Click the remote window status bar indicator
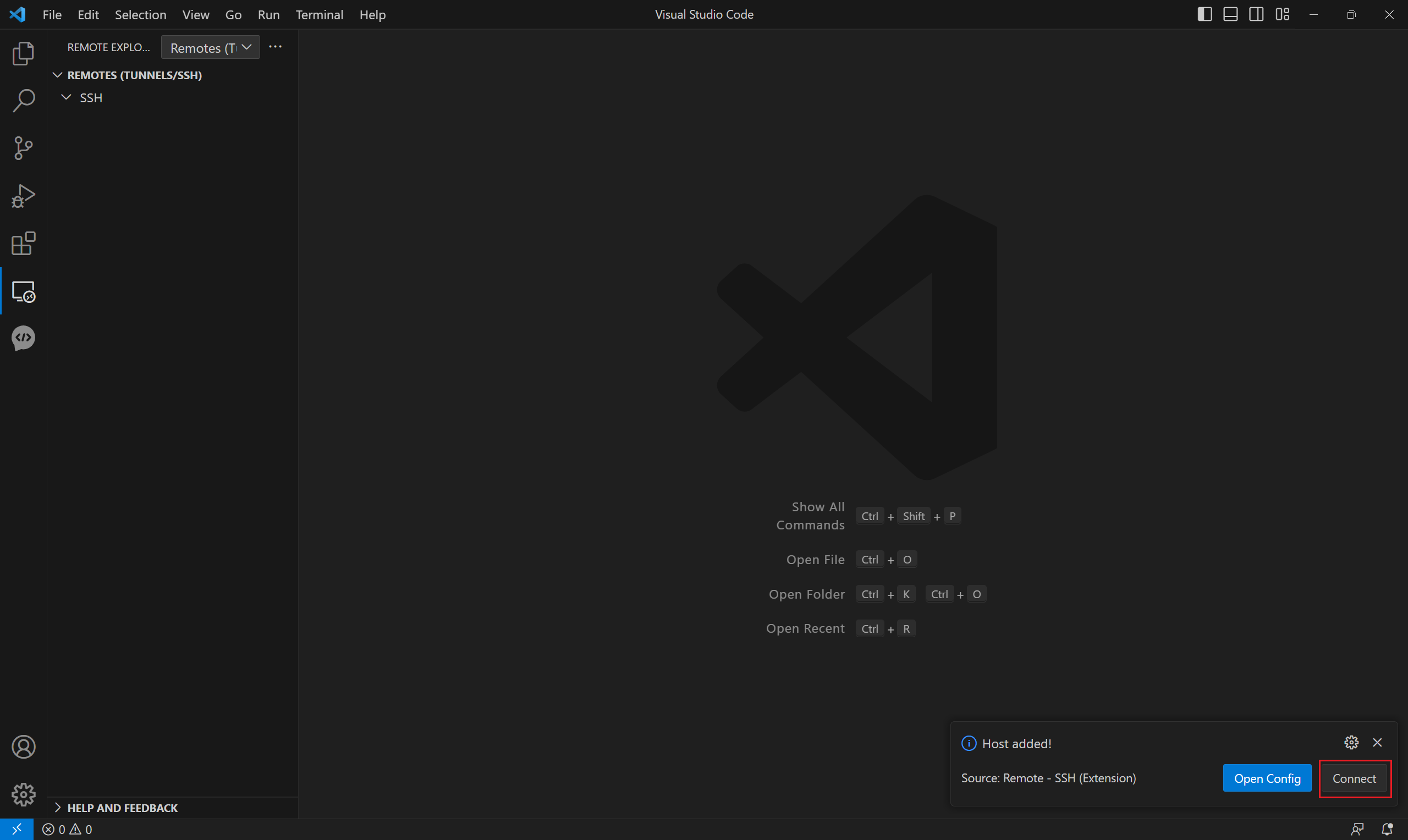This screenshot has height=840, width=1408. (x=16, y=829)
